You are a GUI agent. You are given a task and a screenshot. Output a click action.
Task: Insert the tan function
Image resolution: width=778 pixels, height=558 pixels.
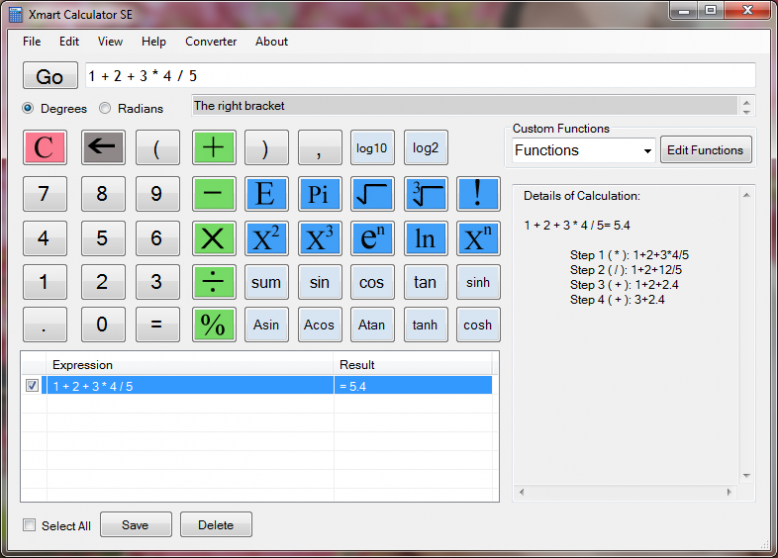click(x=426, y=282)
